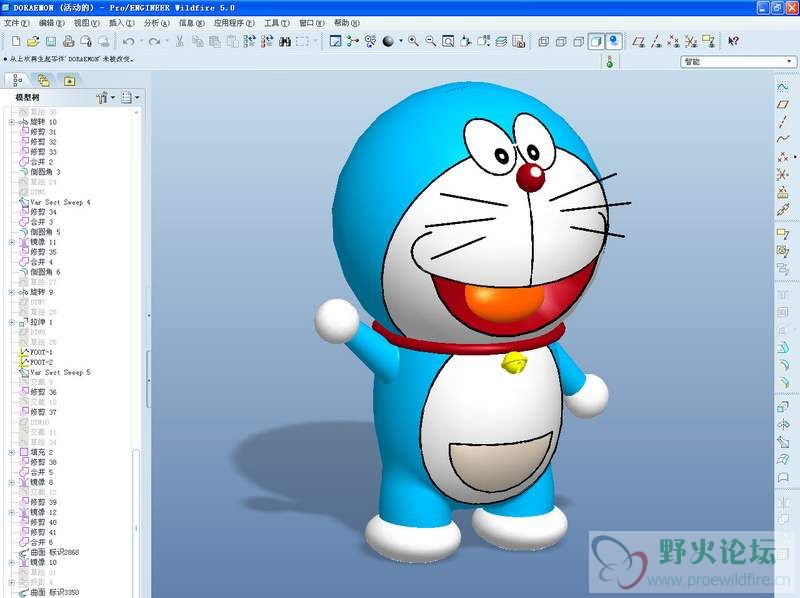Click the Spin center icon

click(x=353, y=41)
